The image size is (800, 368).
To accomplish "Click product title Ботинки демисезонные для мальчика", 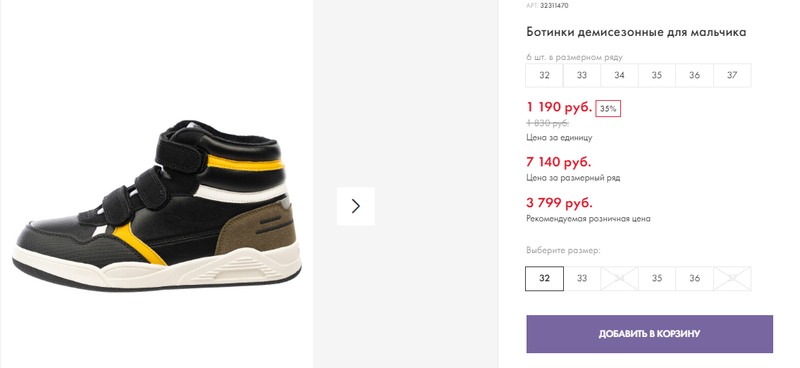I will 636,32.
